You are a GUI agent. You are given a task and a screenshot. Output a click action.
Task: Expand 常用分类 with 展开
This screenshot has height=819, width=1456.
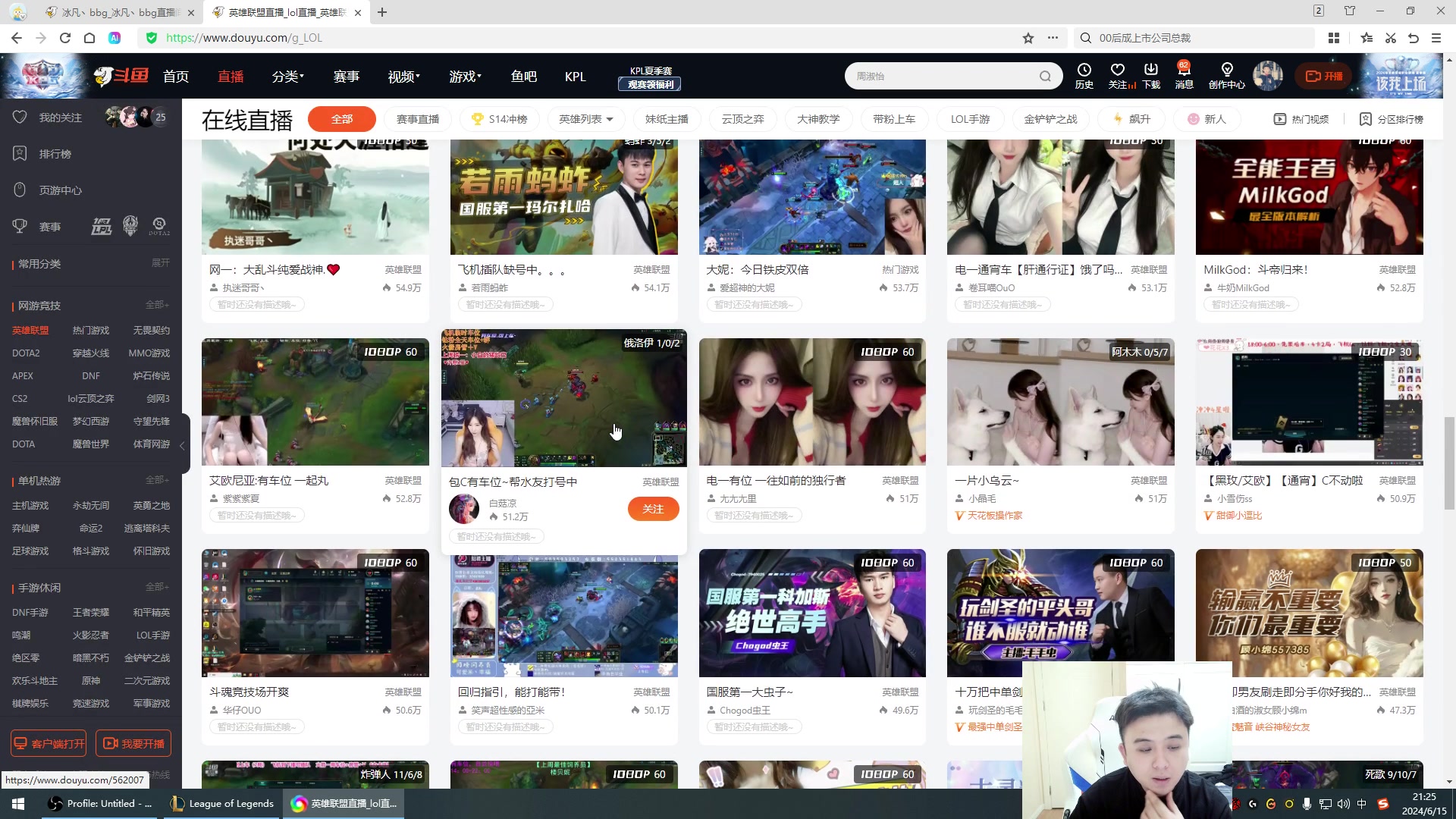coord(160,263)
